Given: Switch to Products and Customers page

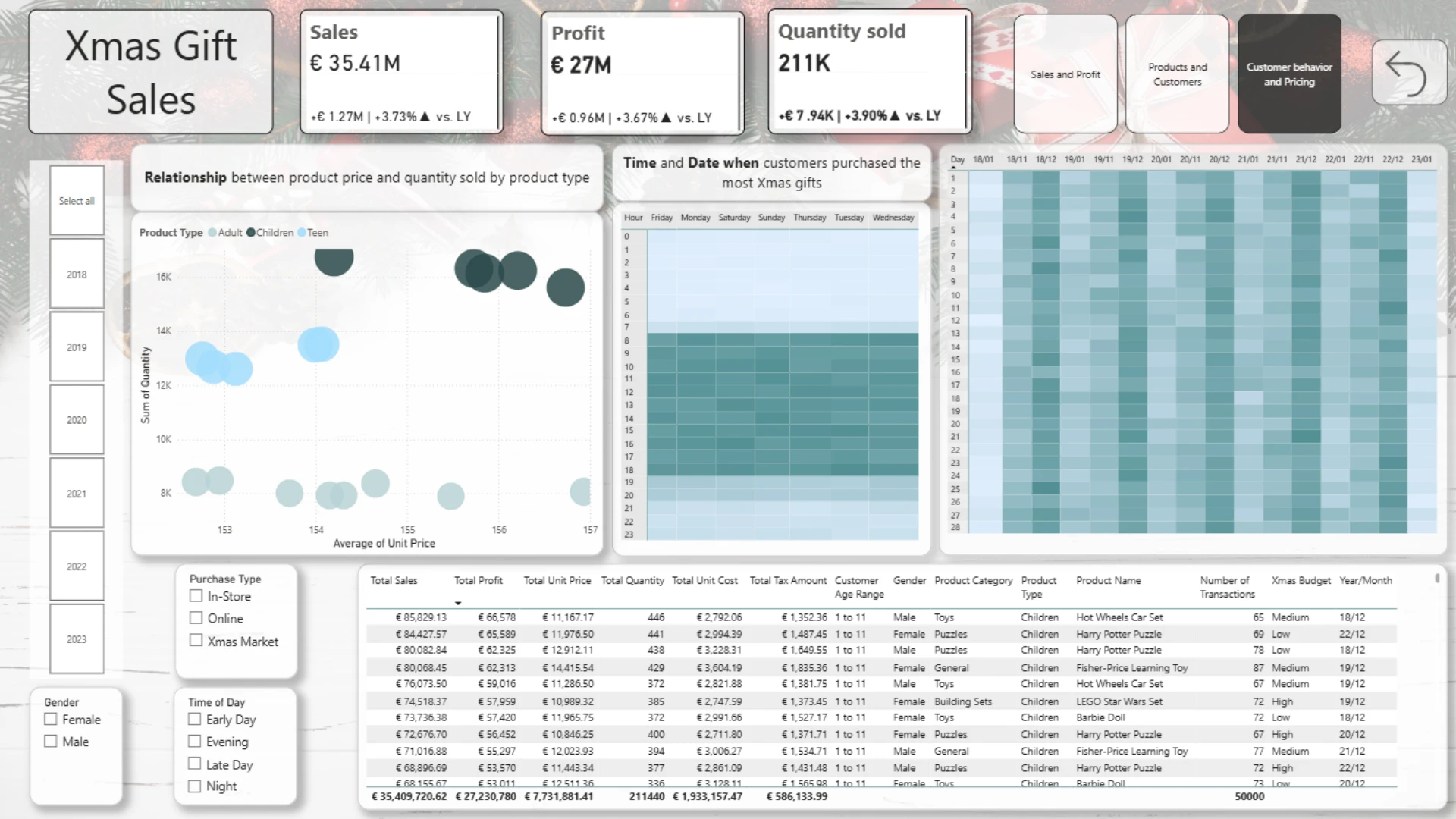Looking at the screenshot, I should point(1178,74).
